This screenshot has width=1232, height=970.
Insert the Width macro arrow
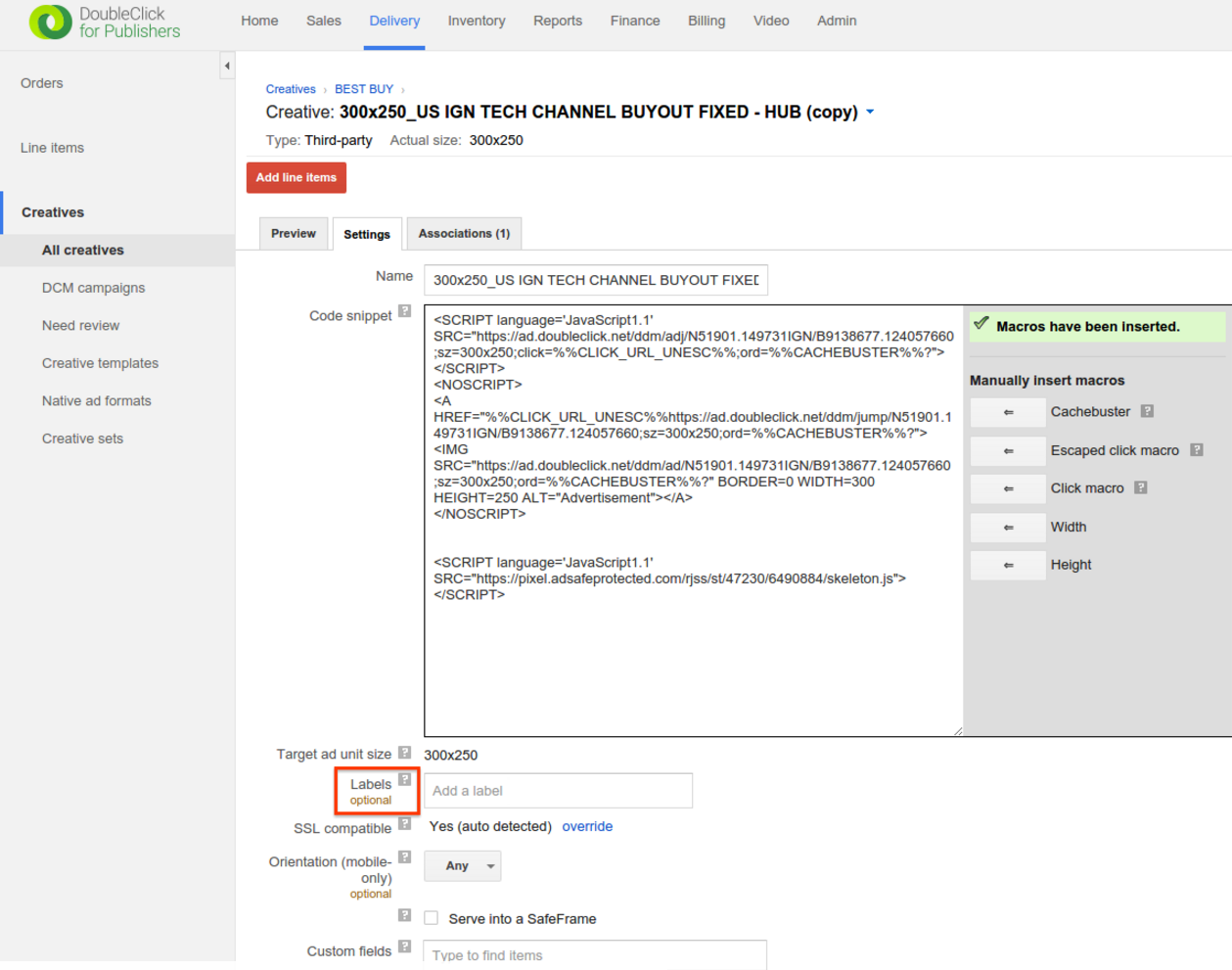coord(1008,528)
